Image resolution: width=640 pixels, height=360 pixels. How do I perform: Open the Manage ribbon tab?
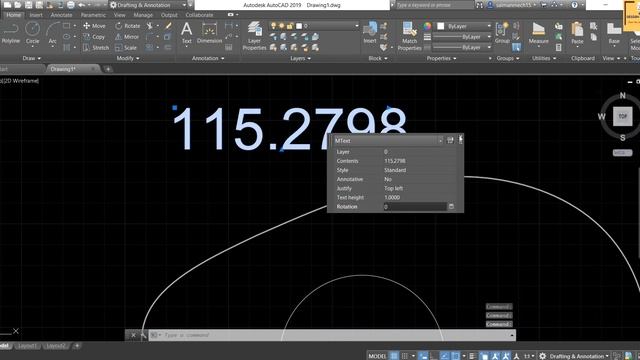point(143,15)
